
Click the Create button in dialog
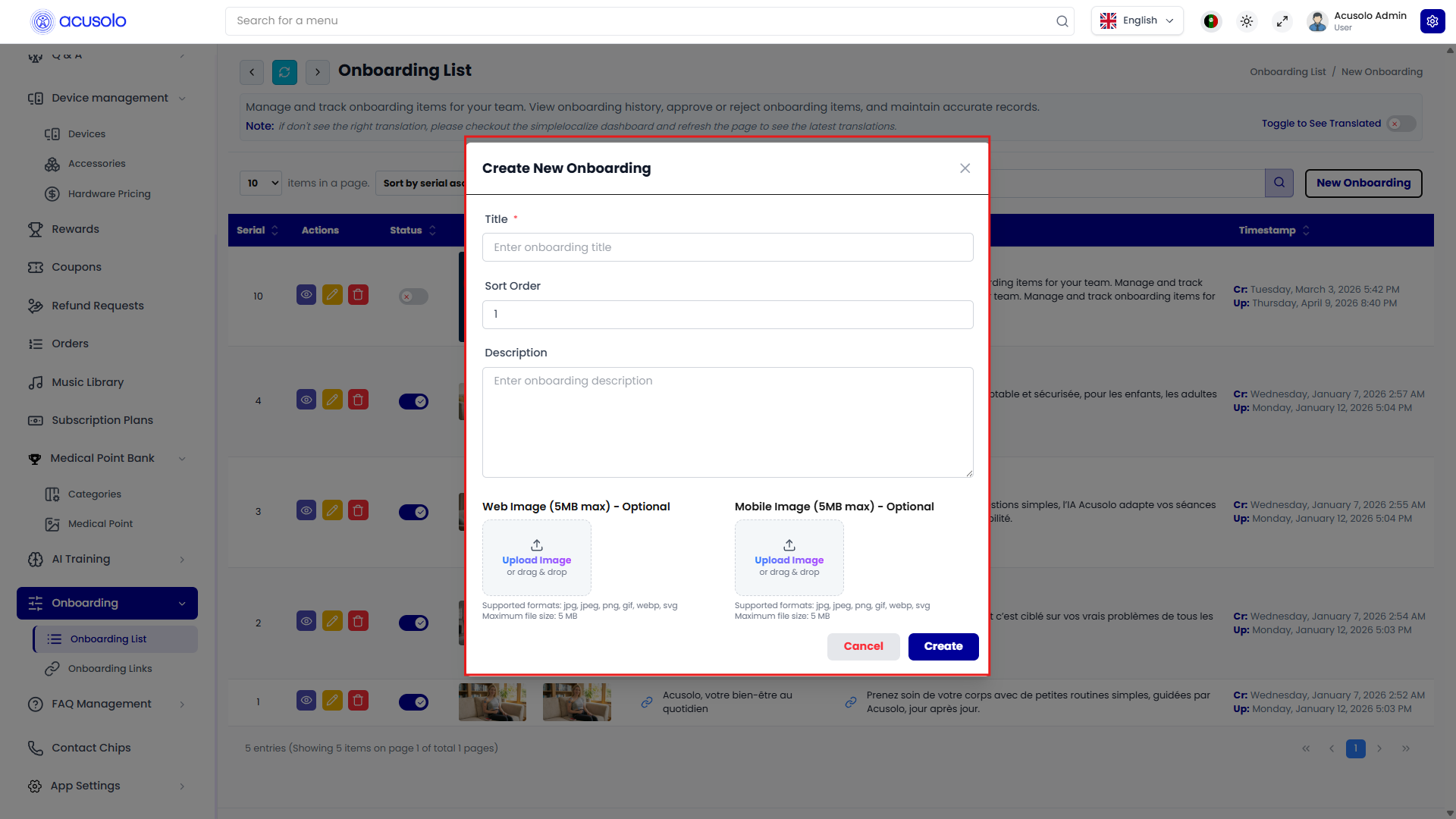point(943,646)
